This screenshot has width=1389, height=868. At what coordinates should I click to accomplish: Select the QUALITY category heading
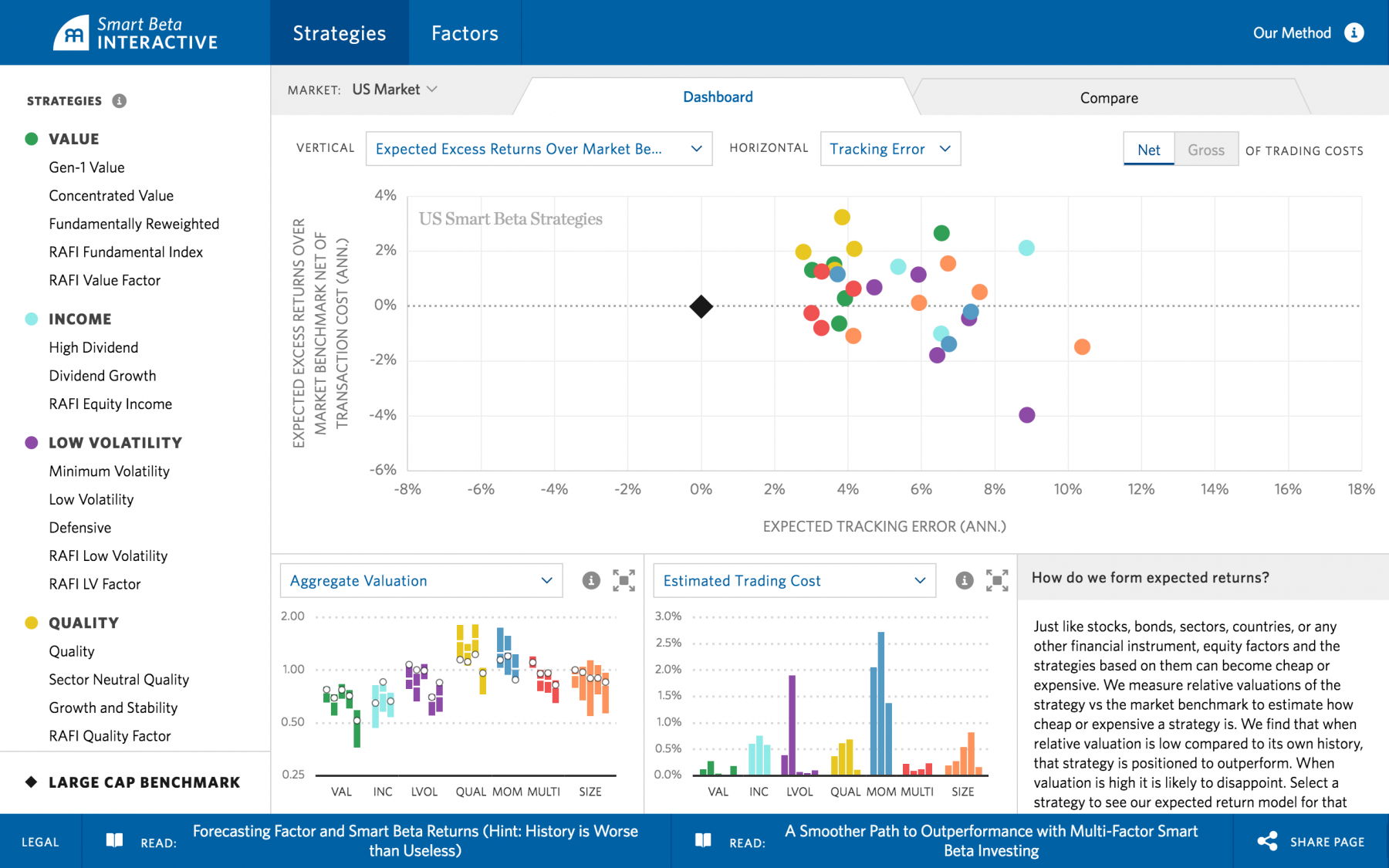(84, 623)
